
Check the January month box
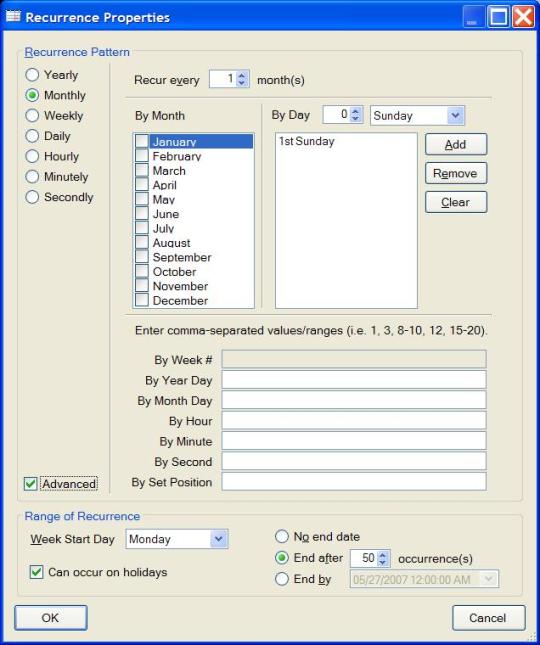pyautogui.click(x=142, y=142)
